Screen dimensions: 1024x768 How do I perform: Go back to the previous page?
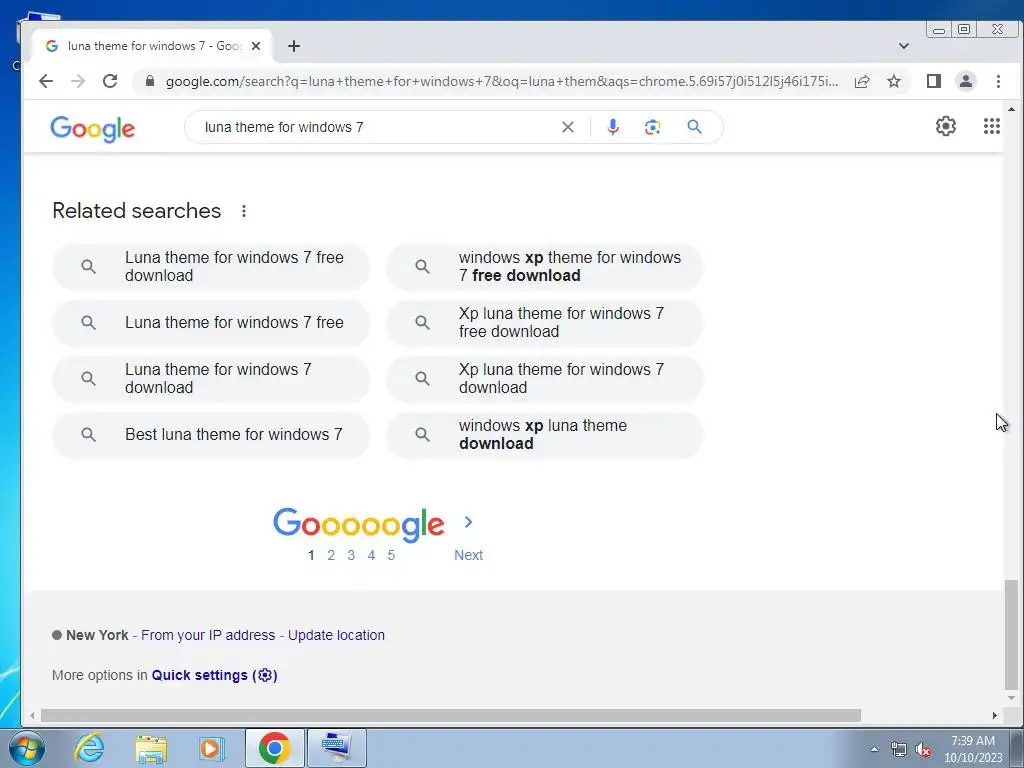pos(46,81)
